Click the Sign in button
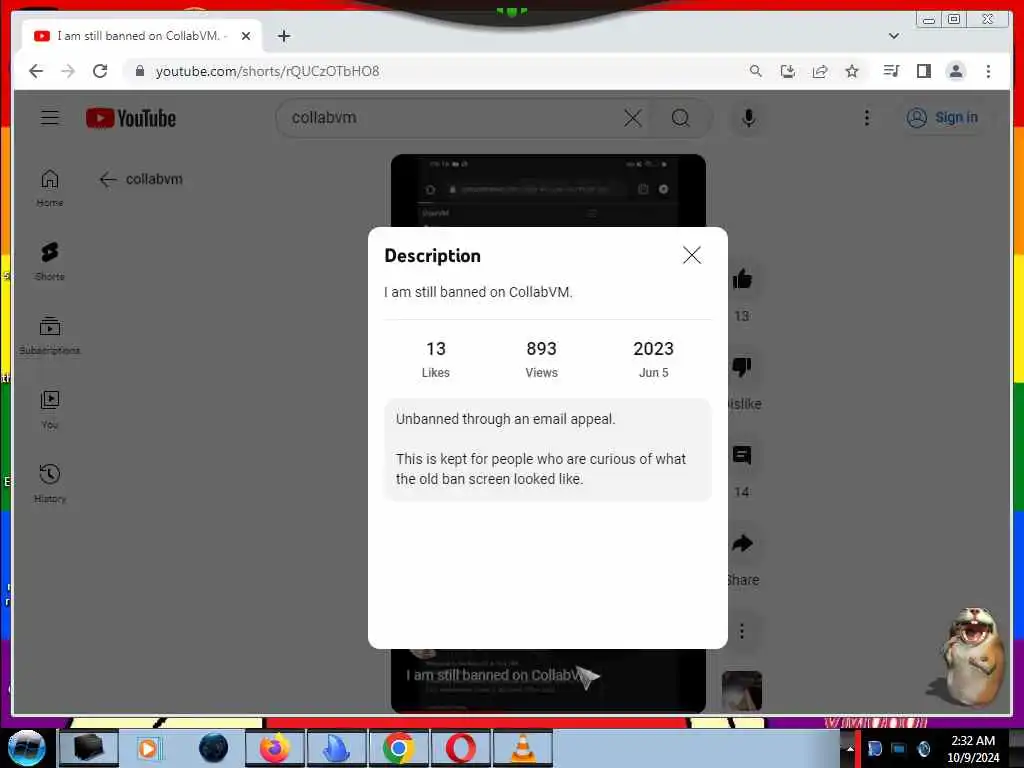 tap(942, 118)
